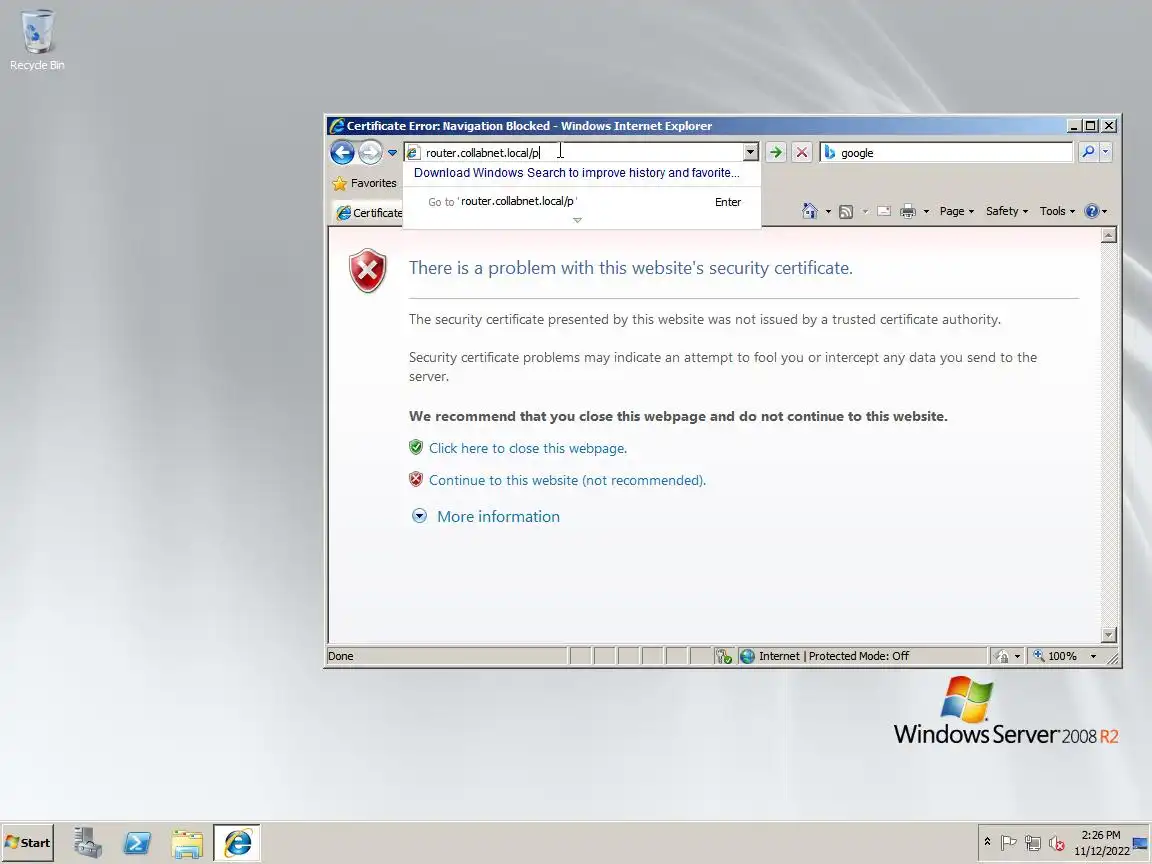Click here to close this webpage link
Image resolution: width=1152 pixels, height=864 pixels.
point(528,448)
